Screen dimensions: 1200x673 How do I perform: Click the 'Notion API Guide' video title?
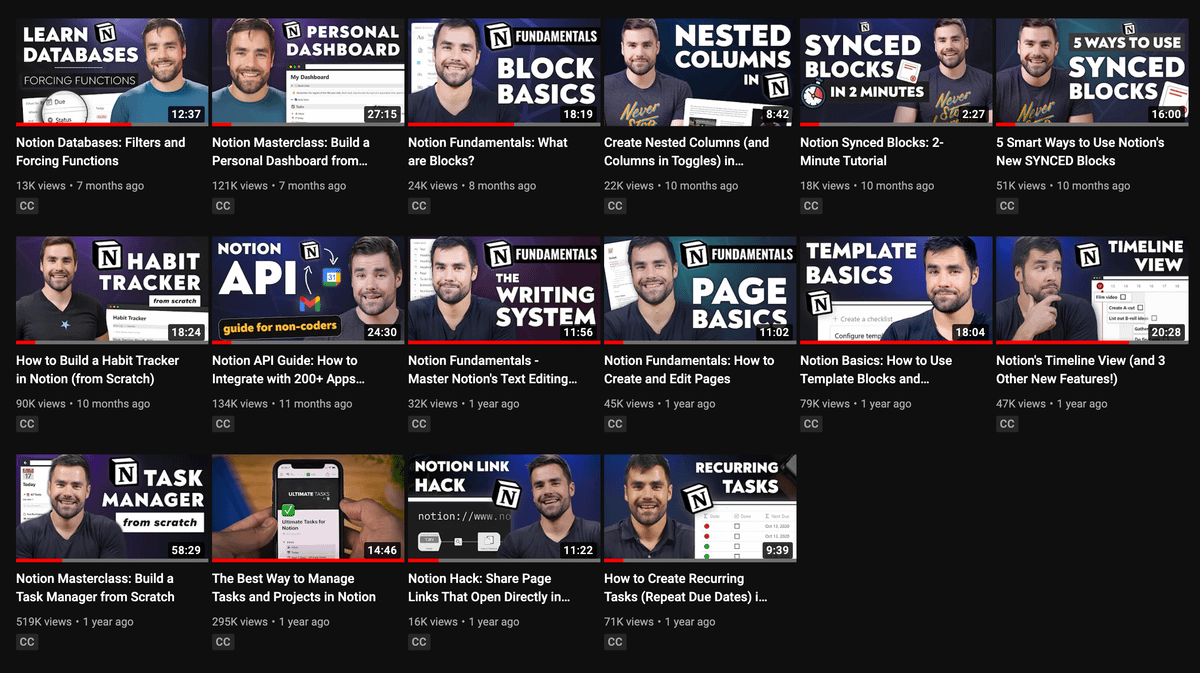pos(288,370)
